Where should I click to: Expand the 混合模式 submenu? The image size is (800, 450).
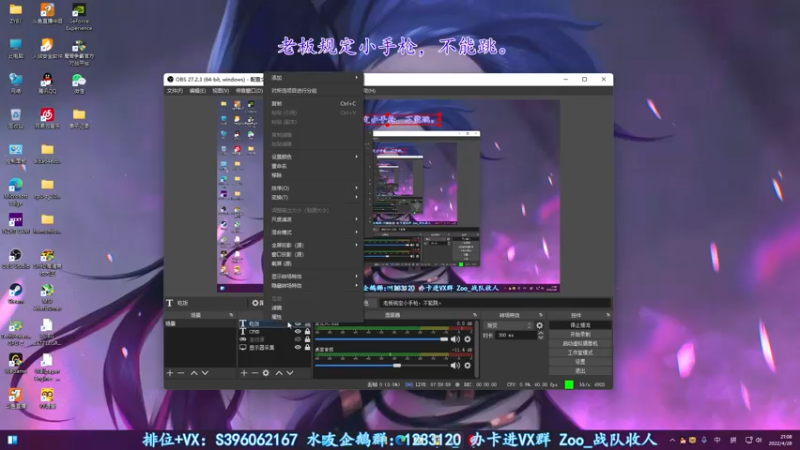(x=313, y=232)
